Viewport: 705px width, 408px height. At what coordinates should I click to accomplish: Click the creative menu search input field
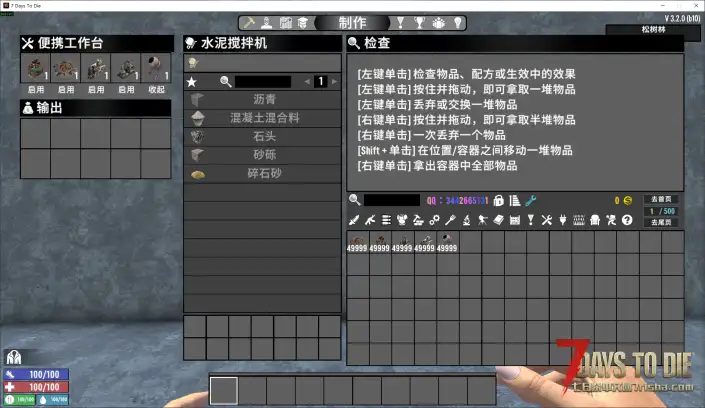(x=392, y=200)
